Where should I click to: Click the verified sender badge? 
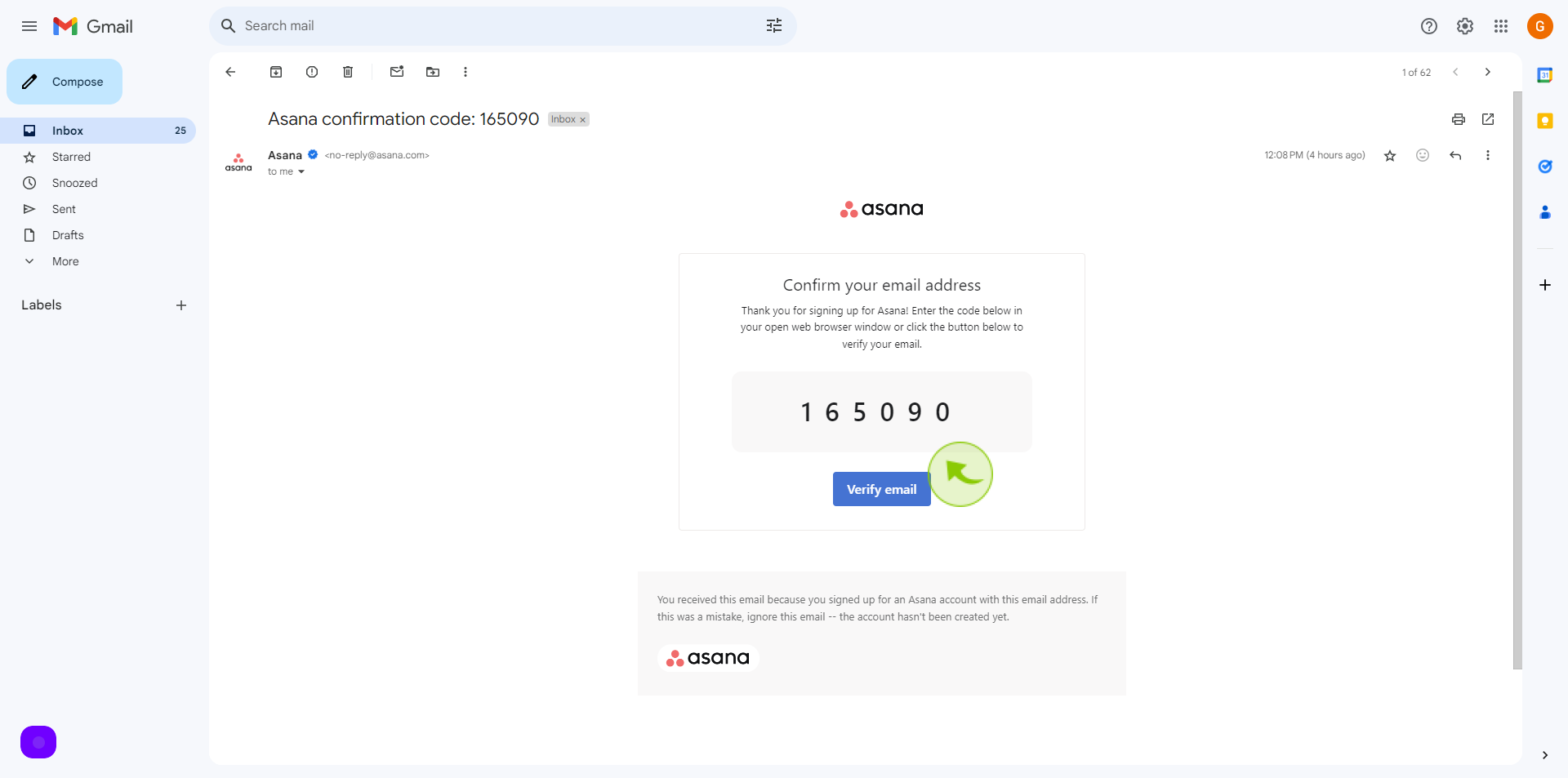(313, 154)
